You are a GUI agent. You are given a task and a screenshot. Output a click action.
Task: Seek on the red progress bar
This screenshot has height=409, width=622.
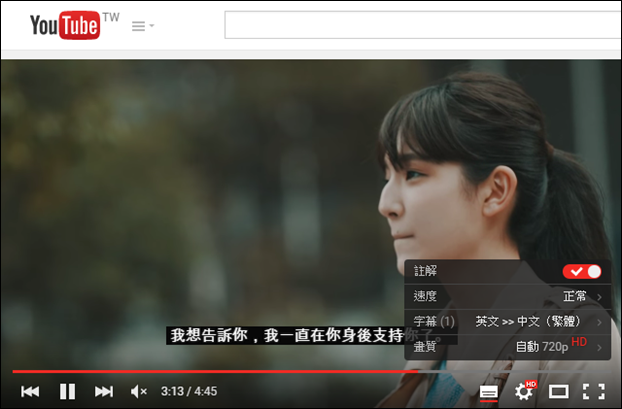[311, 372]
